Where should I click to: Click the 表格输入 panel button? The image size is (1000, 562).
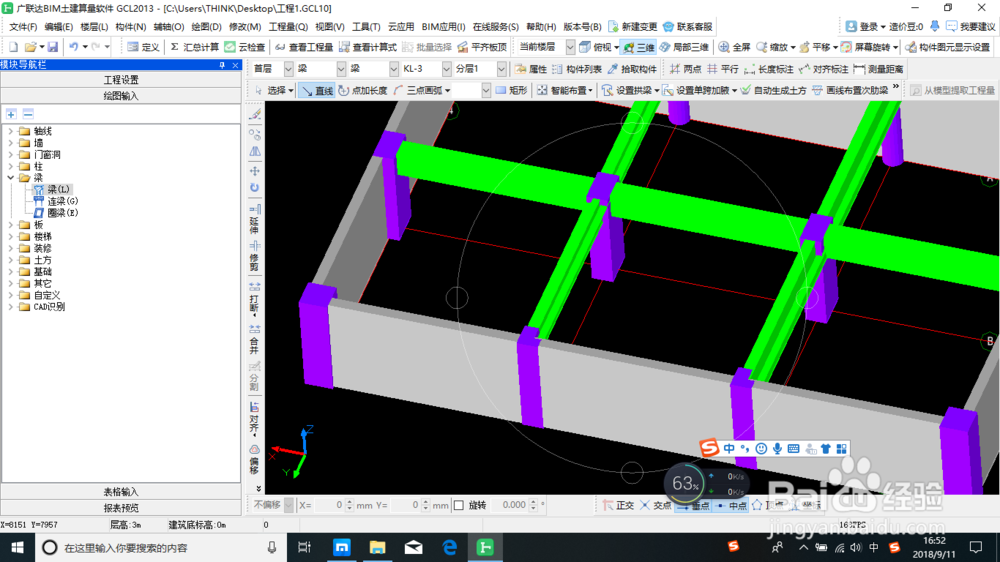point(121,492)
